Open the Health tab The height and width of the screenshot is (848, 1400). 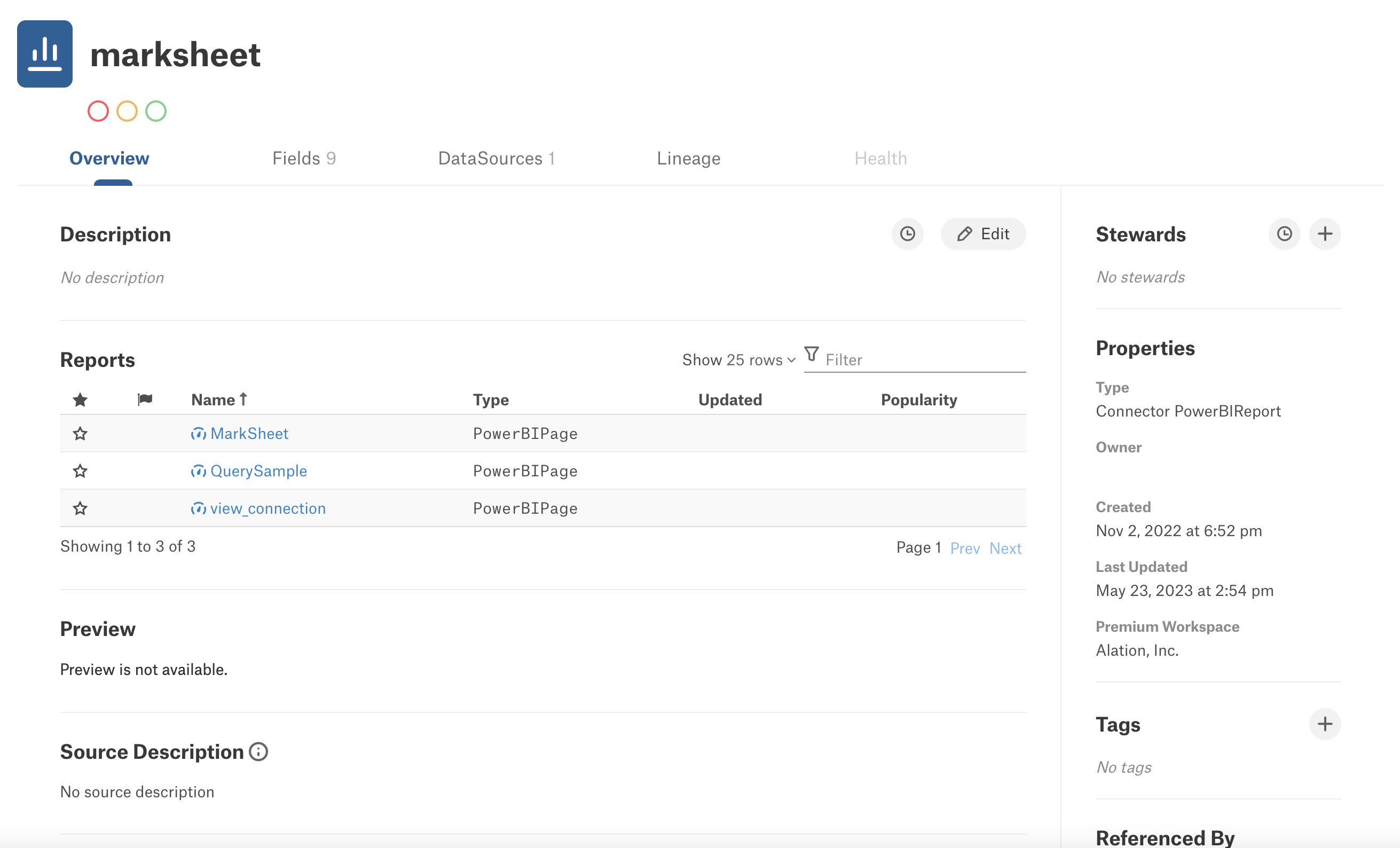(x=880, y=158)
